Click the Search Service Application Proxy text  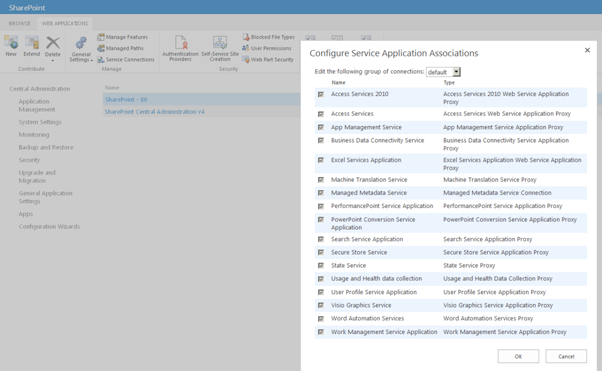(x=488, y=239)
